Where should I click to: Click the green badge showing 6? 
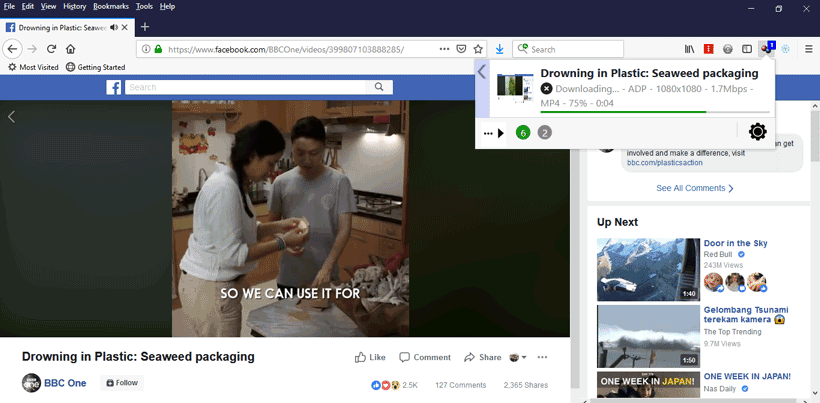pyautogui.click(x=522, y=133)
